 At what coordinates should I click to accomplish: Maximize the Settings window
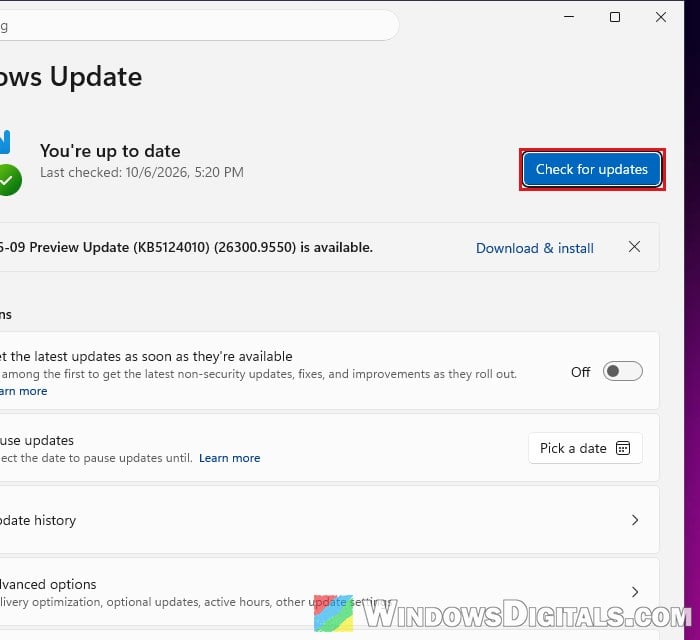pyautogui.click(x=615, y=17)
